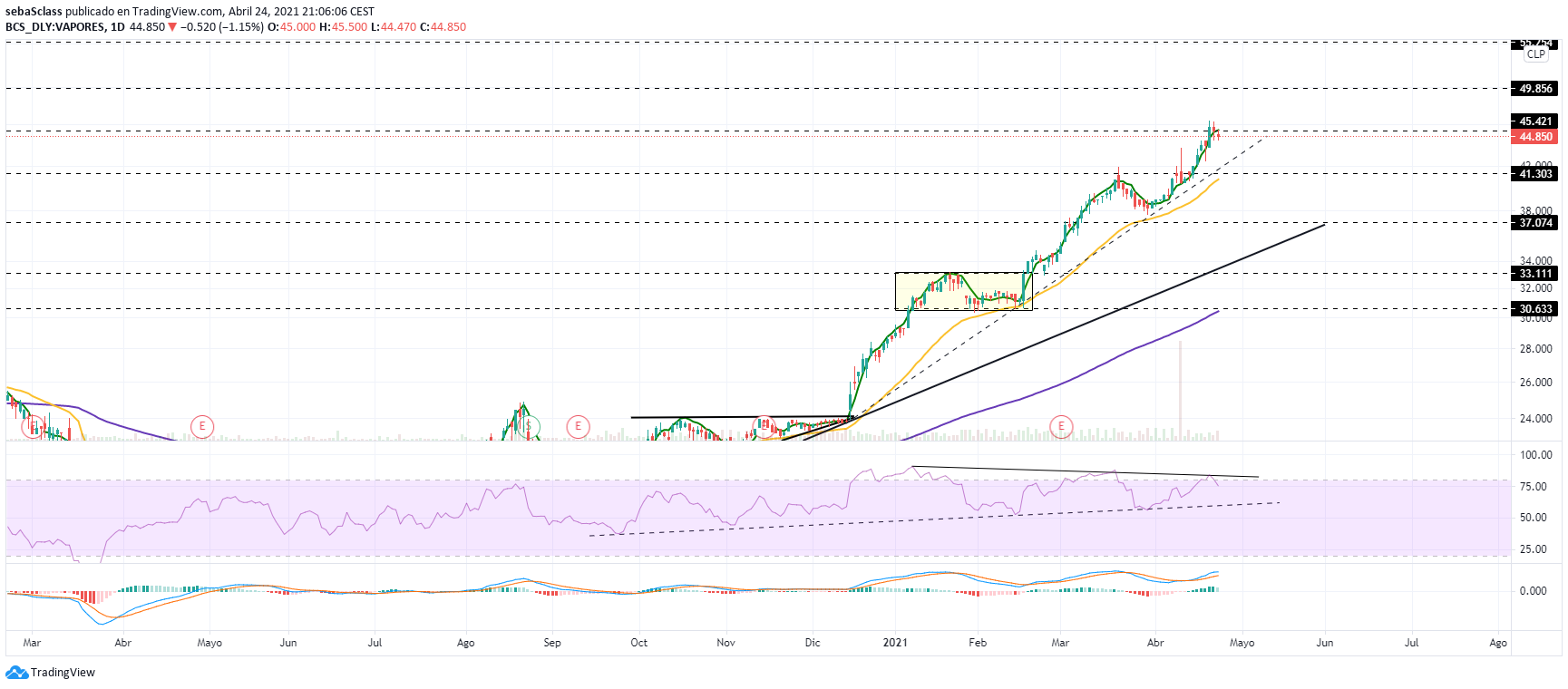Image resolution: width=1568 pixels, height=689 pixels.
Task: Click the 28.000 price axis label
Action: pos(1535,349)
